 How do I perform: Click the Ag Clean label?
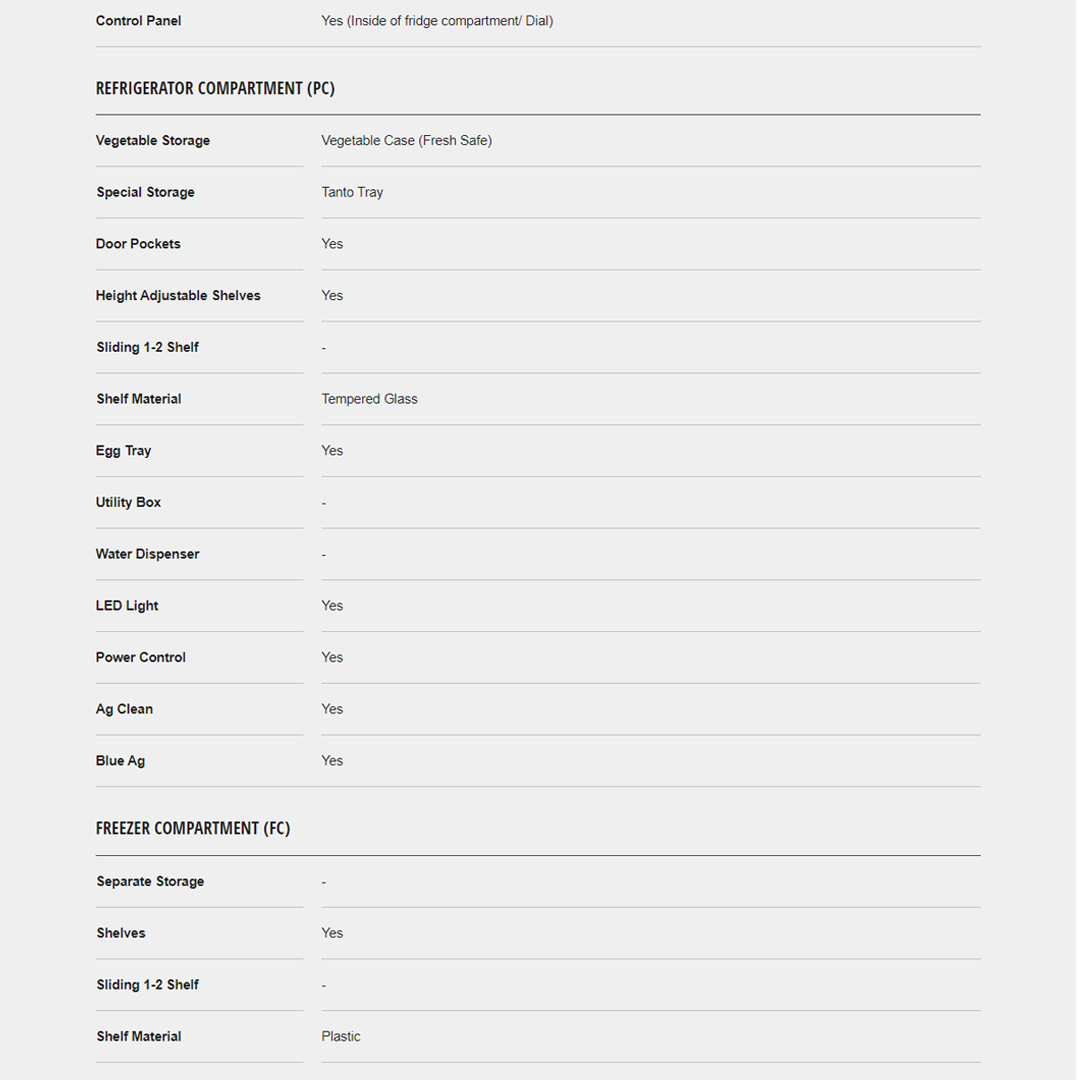tap(124, 709)
